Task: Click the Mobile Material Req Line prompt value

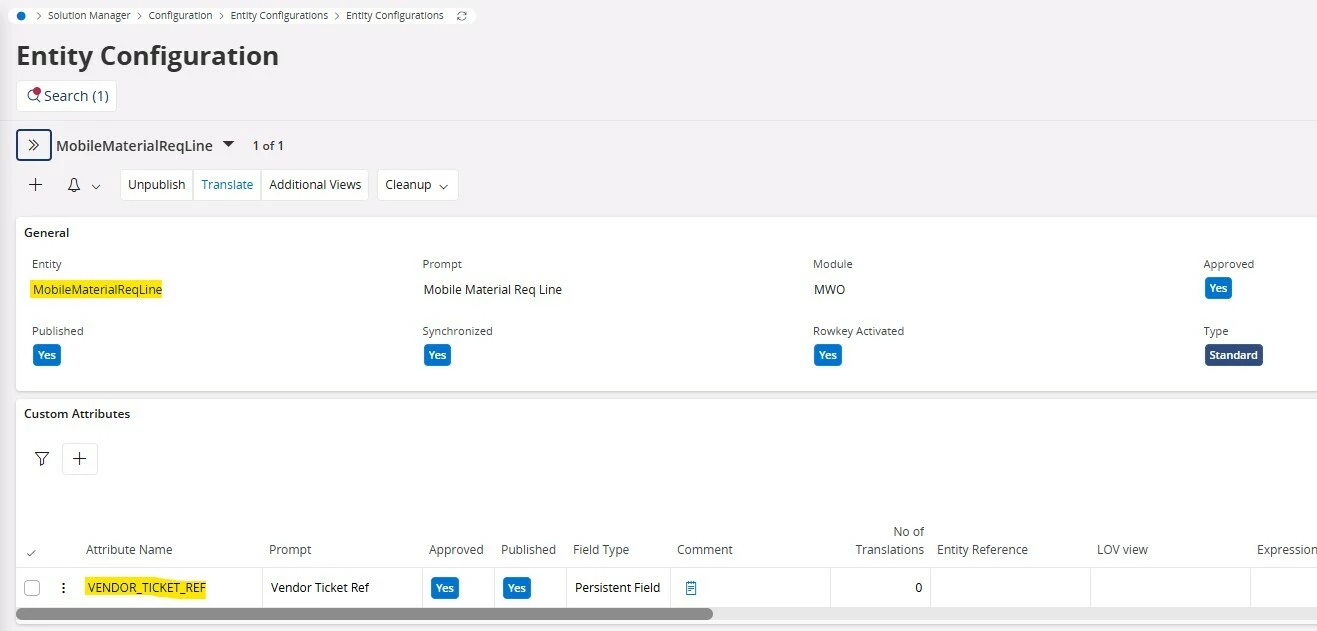Action: tap(493, 290)
